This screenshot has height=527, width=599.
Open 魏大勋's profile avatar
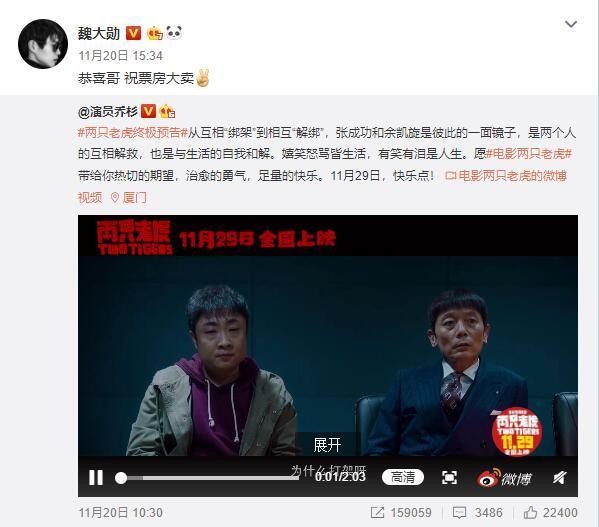43,44
